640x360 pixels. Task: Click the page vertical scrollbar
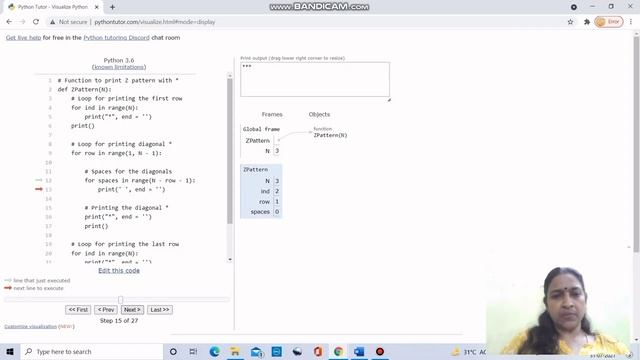tap(636, 145)
